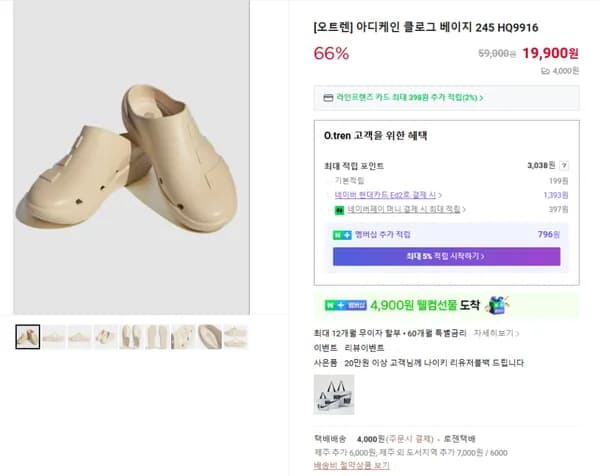Screen dimensions: 600x476
Task: Click the N+ membership badge beside 멤버십 추가 적립
Action: (x=342, y=235)
